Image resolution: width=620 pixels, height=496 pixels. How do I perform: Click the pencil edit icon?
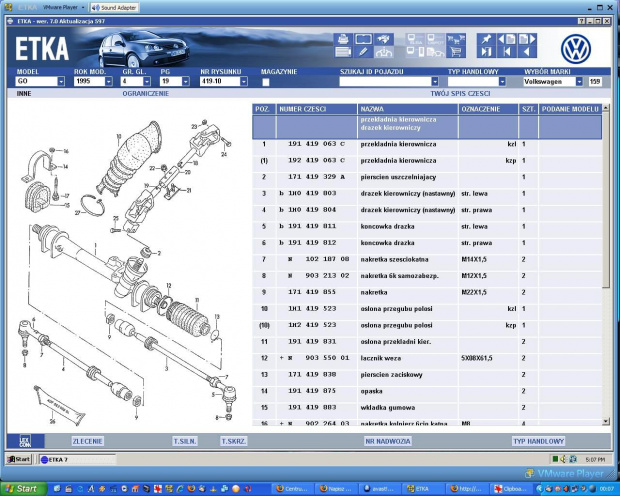[x=363, y=52]
